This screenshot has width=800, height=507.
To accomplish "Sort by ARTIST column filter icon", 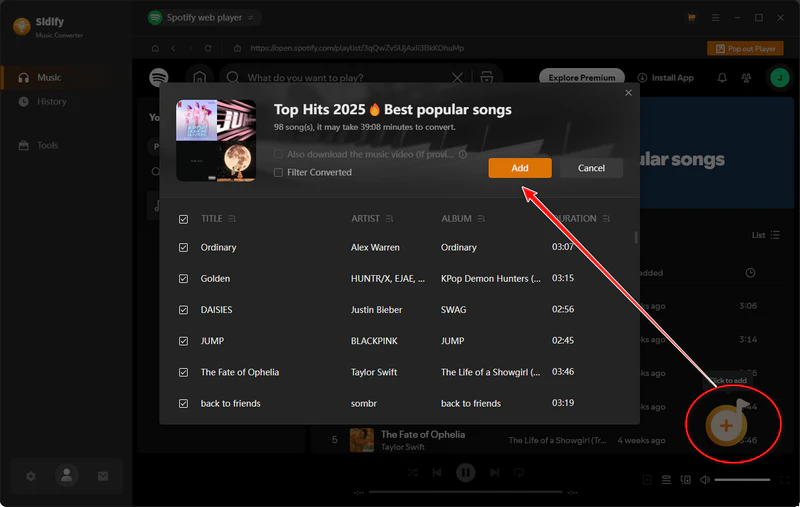I will (389, 219).
